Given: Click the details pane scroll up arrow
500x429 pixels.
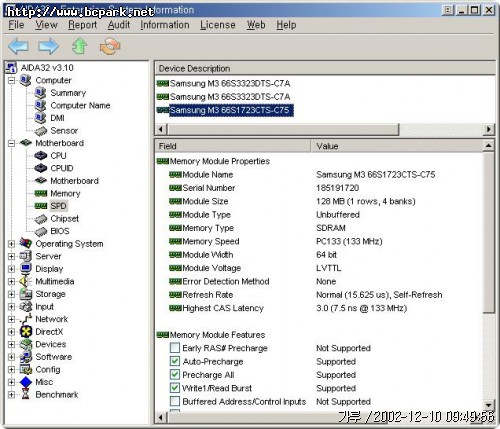Looking at the screenshot, I should click(x=489, y=146).
